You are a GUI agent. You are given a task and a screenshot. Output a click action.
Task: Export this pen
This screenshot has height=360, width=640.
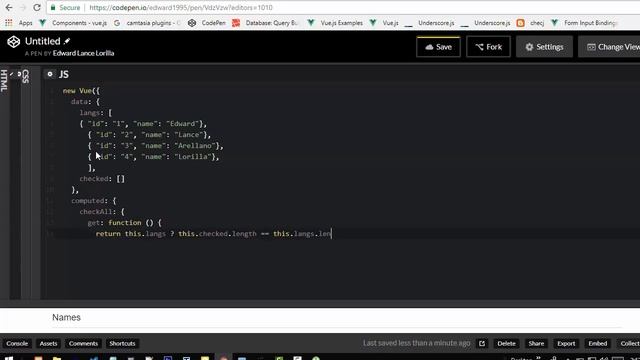pyautogui.click(x=566, y=344)
